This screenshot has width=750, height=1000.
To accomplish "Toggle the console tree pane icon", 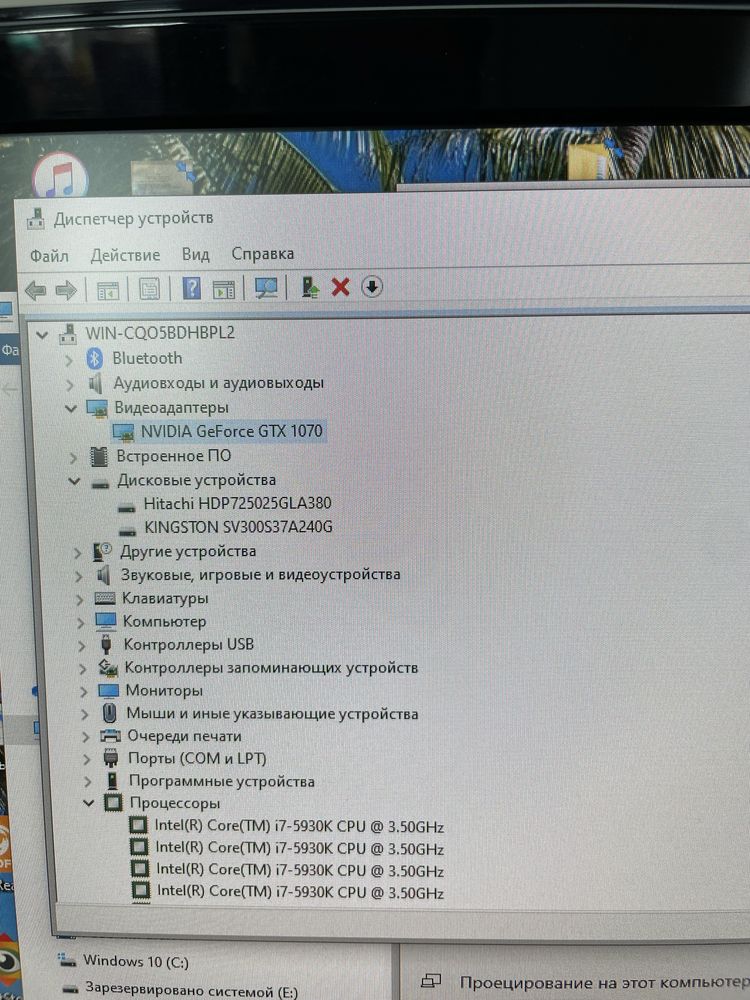I will 108,290.
